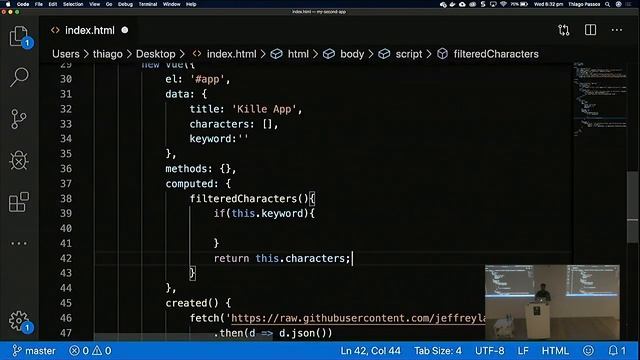The image size is (640, 360).
Task: Open the Extensions view
Action: click(x=19, y=202)
